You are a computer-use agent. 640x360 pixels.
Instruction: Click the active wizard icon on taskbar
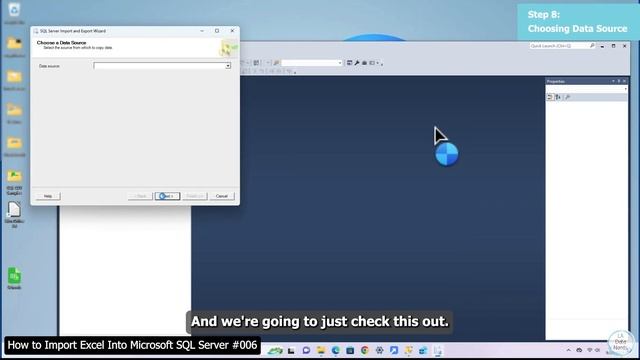click(x=438, y=350)
